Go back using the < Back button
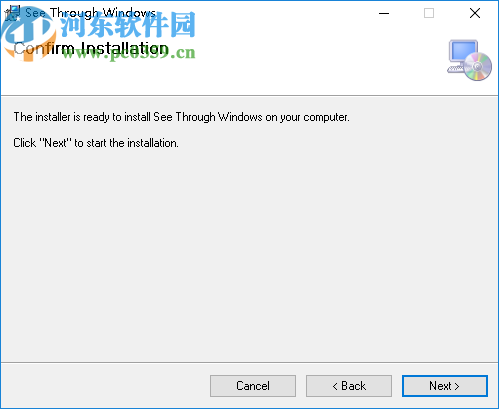Image resolution: width=499 pixels, height=409 pixels. point(349,386)
